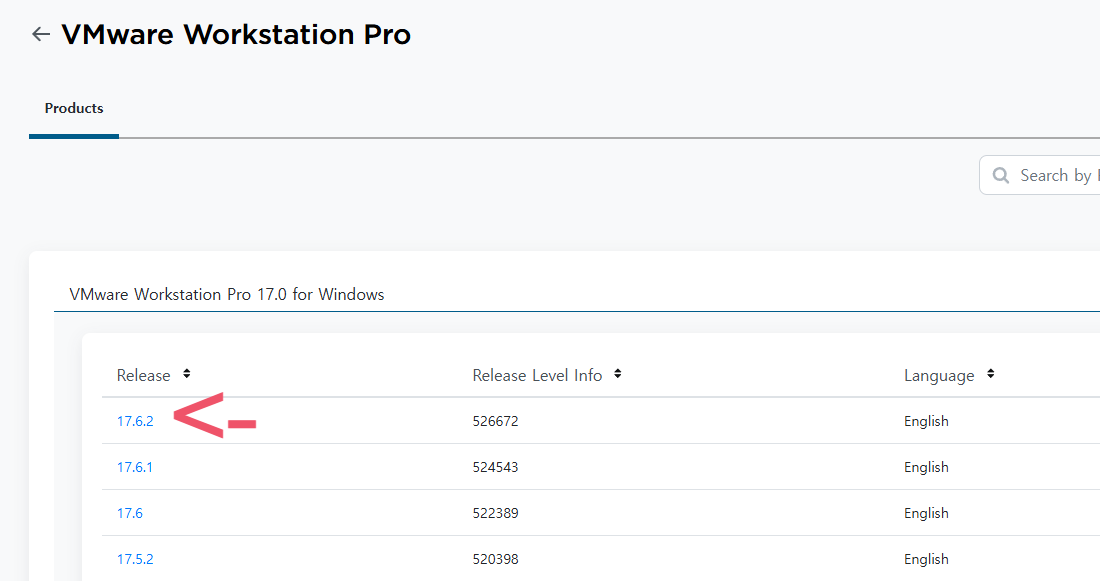Image resolution: width=1100 pixels, height=581 pixels.
Task: Open release 17.6.2 link
Action: (135, 421)
